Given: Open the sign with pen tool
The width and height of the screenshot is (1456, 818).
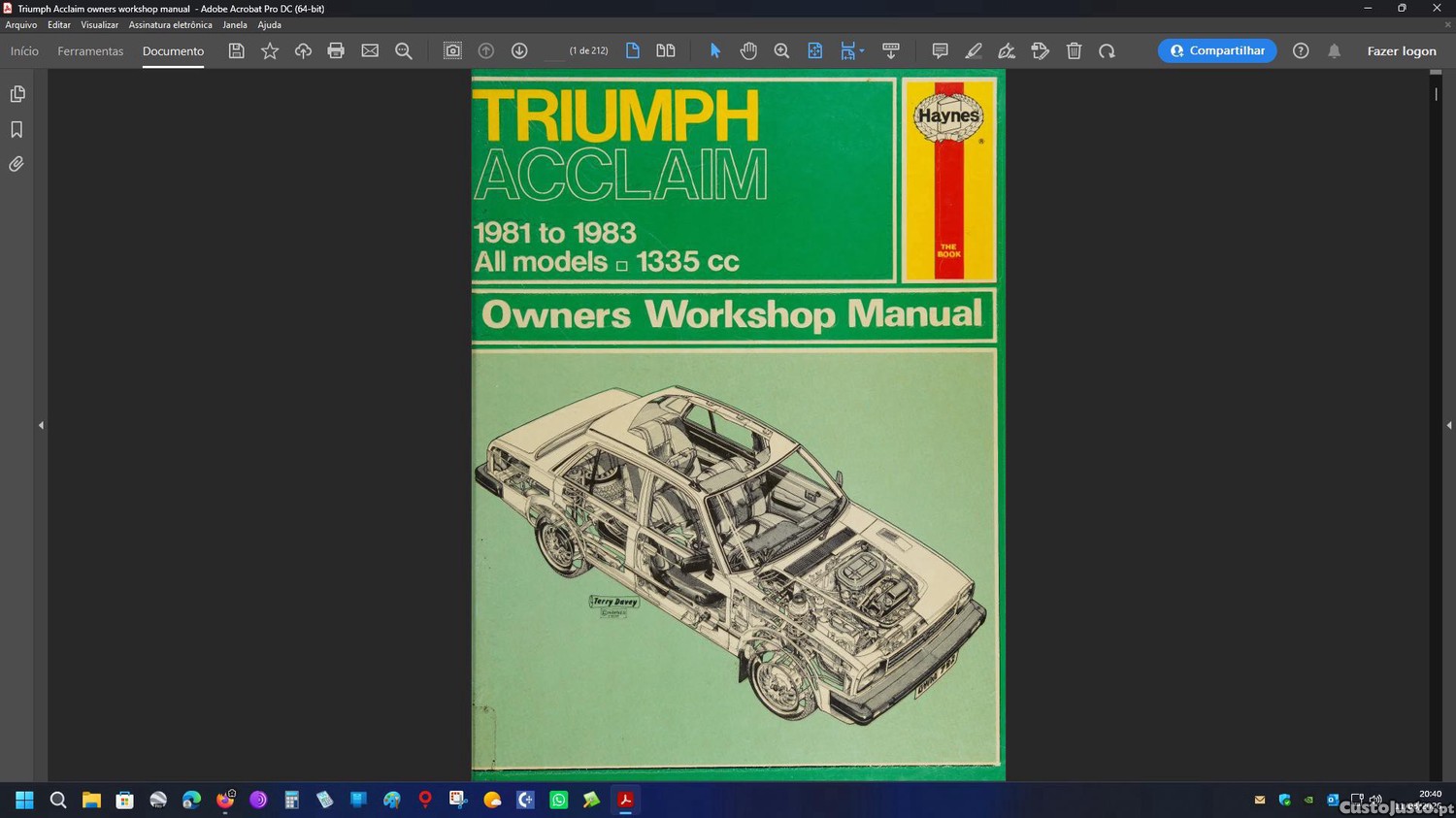Looking at the screenshot, I should coord(1007,50).
